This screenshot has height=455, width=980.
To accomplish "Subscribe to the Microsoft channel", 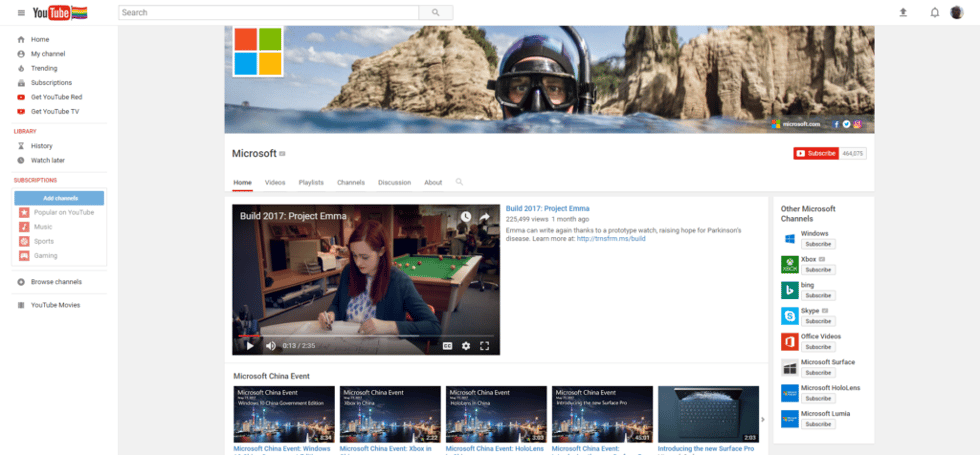I will click(x=816, y=153).
